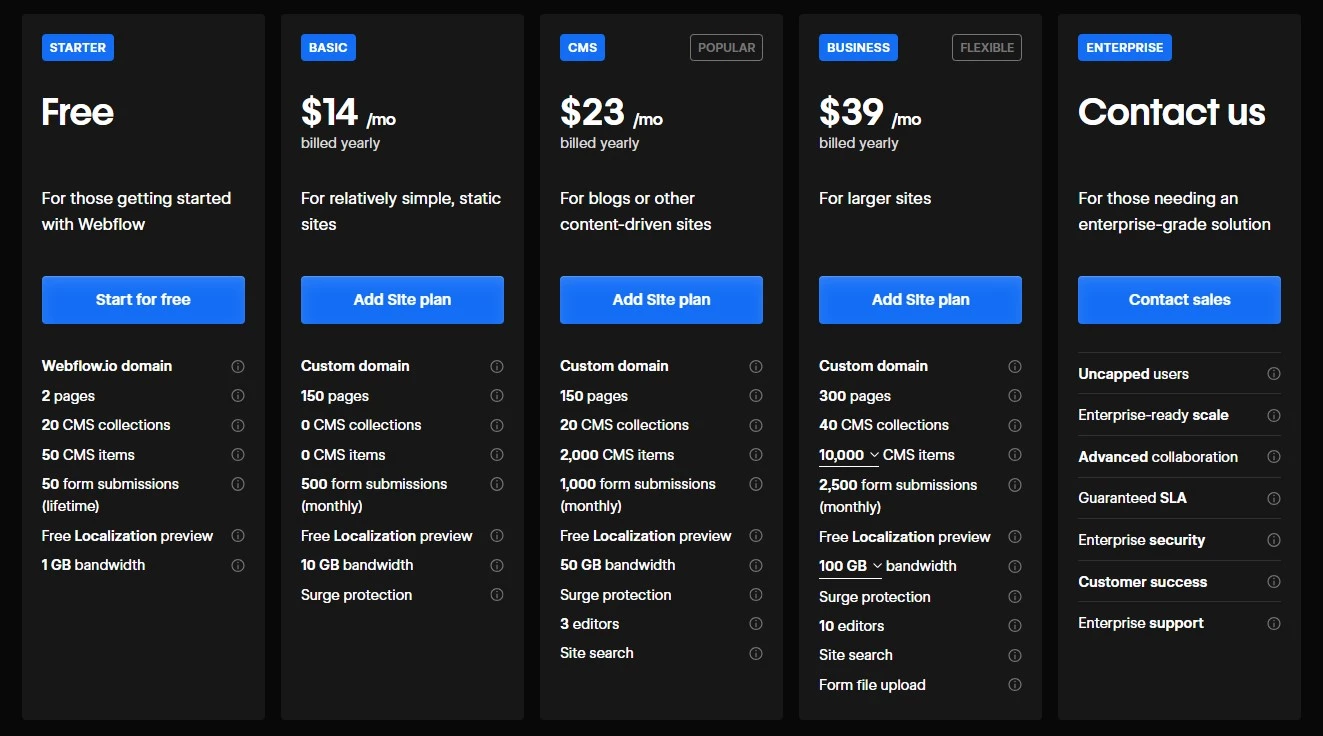
Task: Show info for Customer success
Action: point(1274,582)
